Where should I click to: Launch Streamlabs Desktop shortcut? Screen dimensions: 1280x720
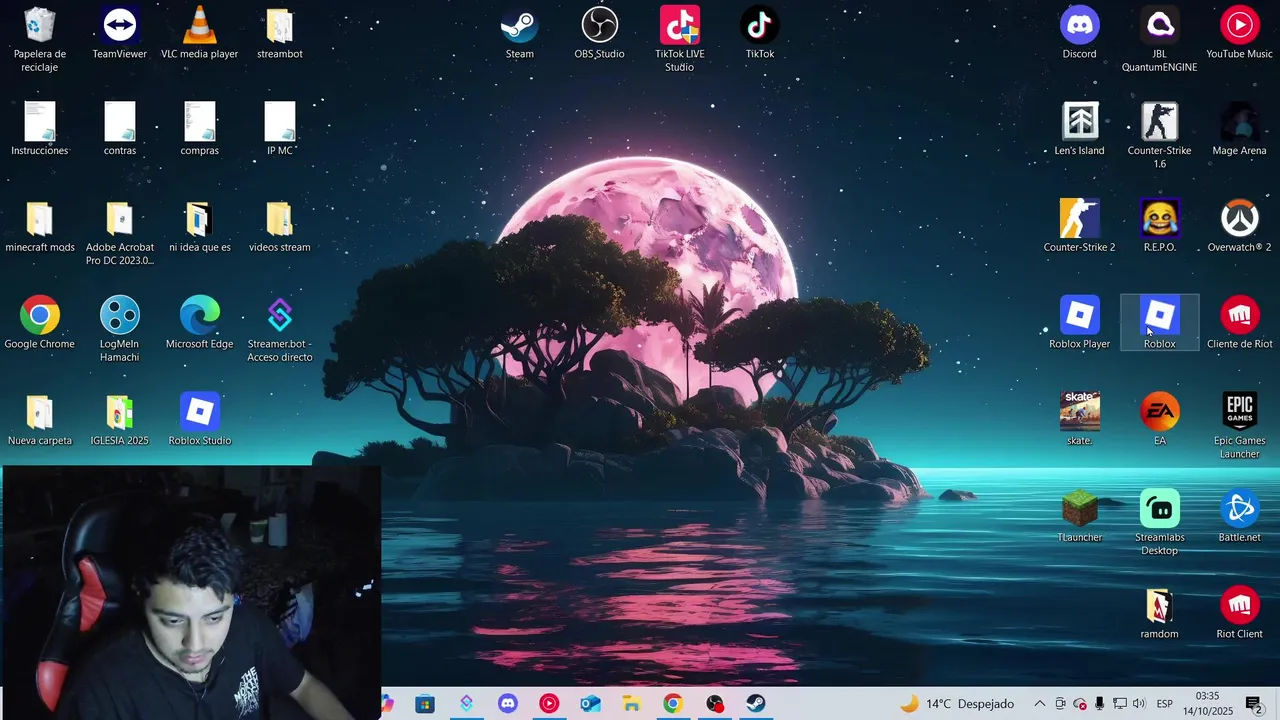point(1160,523)
